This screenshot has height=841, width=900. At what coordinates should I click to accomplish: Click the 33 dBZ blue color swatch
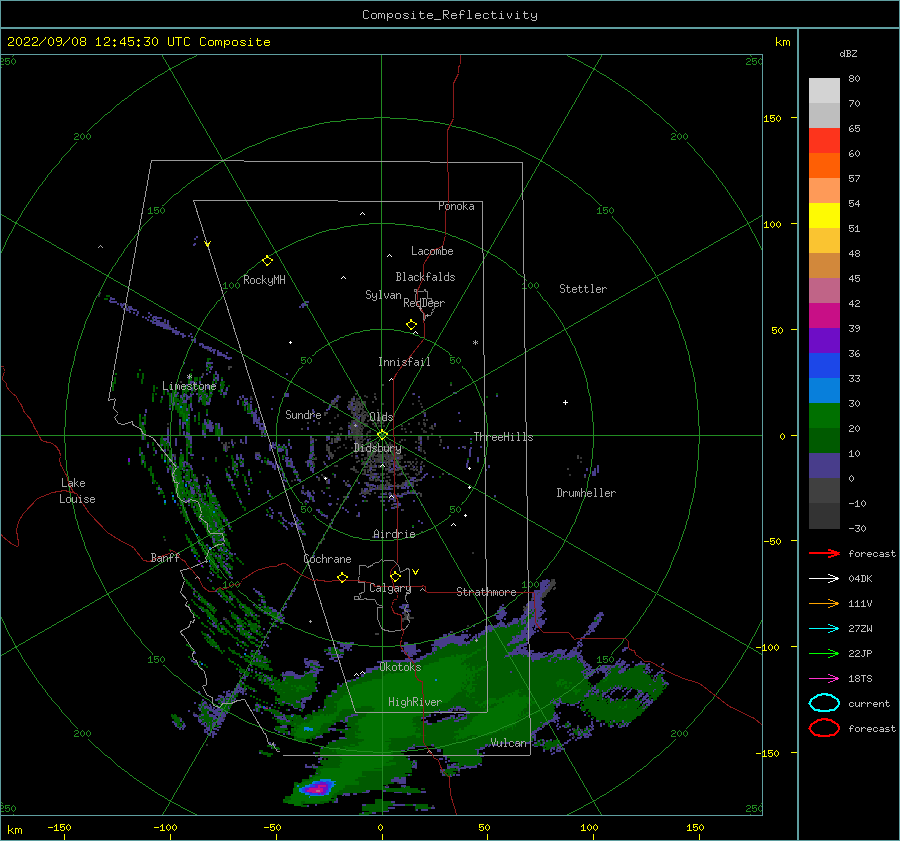pyautogui.click(x=824, y=390)
